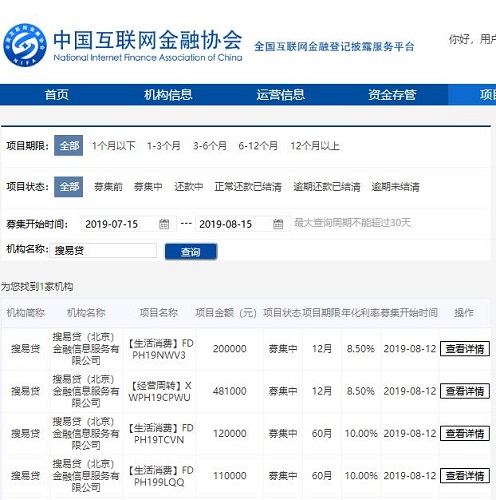Click the 机构名称 input containing 搜易贷
The width and height of the screenshot is (496, 500).
103,250
